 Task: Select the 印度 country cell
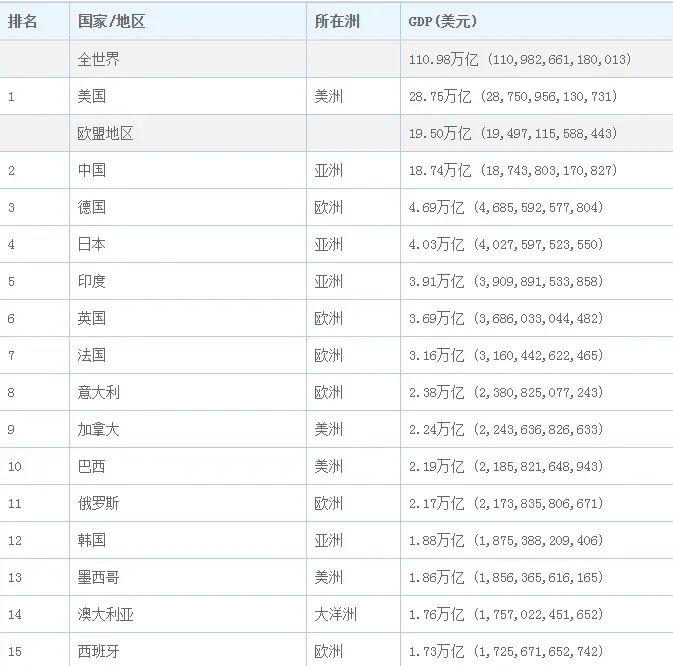[x=92, y=281]
